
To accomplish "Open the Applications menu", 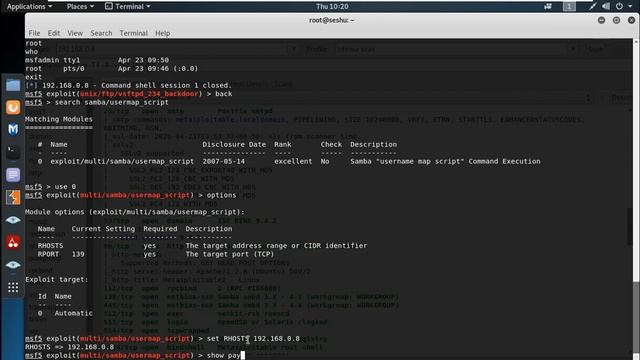I will pos(29,6).
